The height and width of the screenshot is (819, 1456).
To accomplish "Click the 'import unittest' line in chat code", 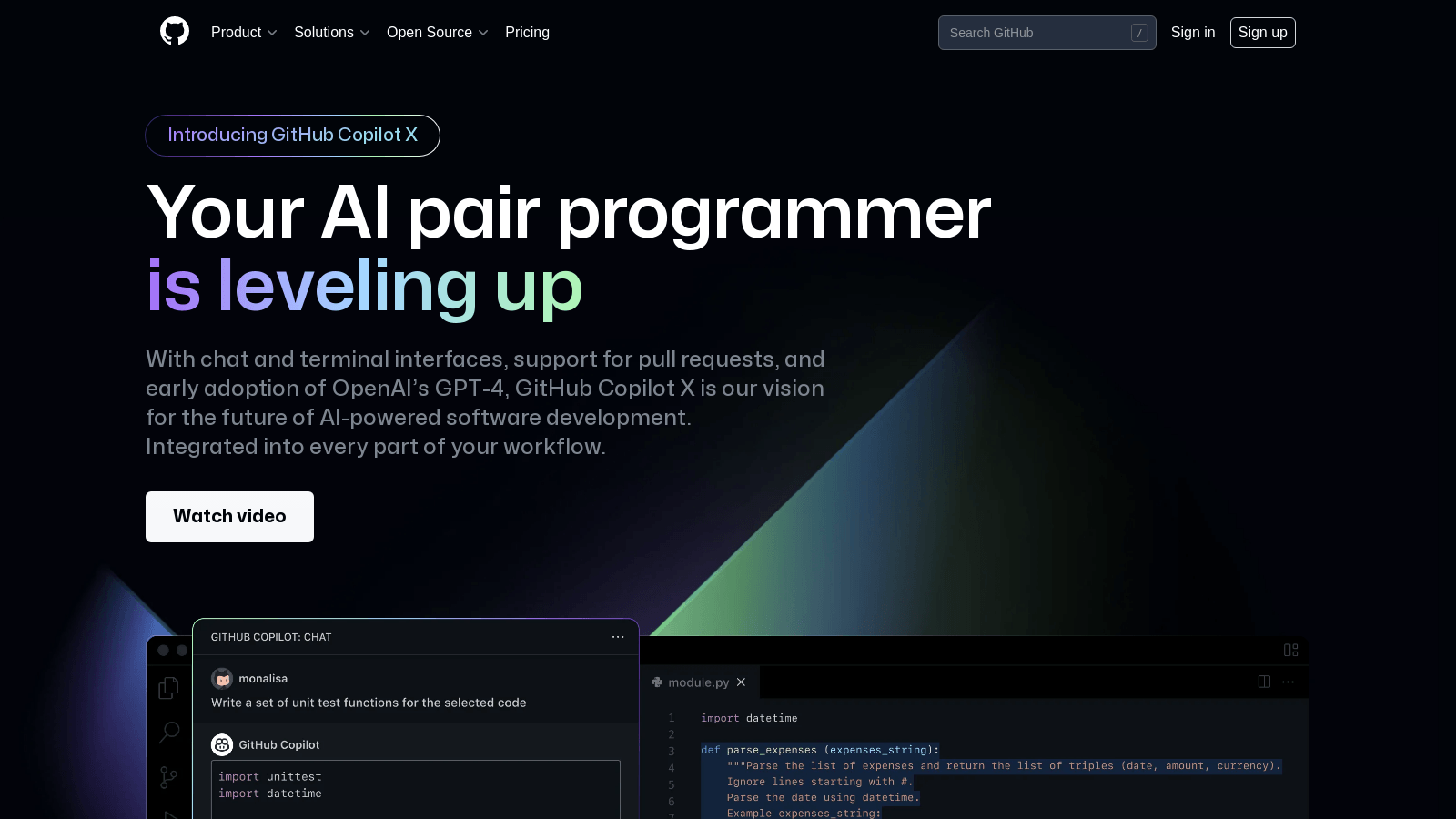I will pyautogui.click(x=270, y=777).
